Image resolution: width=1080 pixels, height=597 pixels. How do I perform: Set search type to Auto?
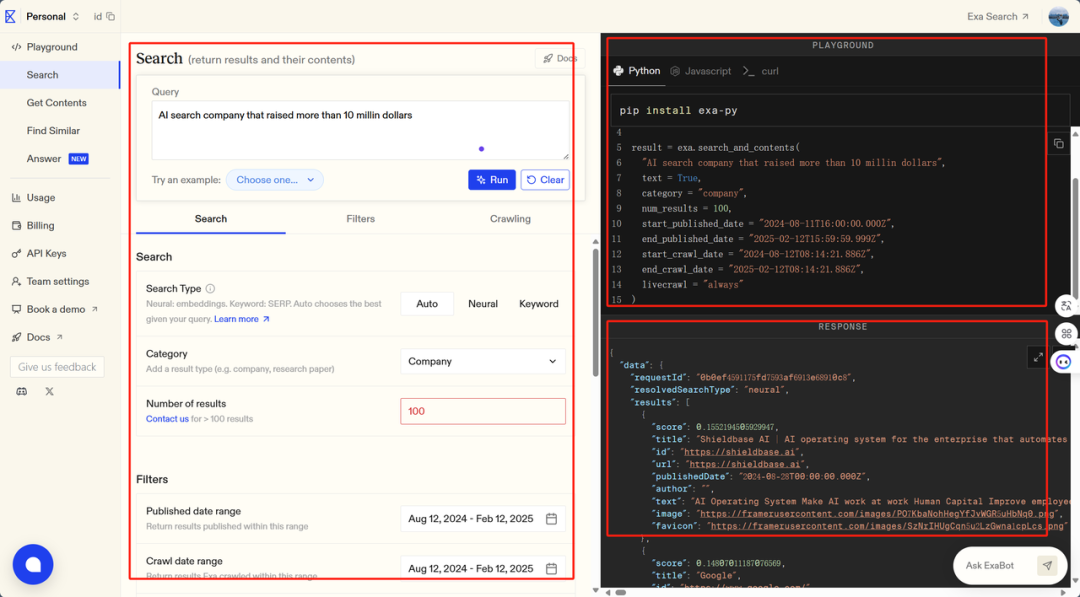tap(427, 304)
